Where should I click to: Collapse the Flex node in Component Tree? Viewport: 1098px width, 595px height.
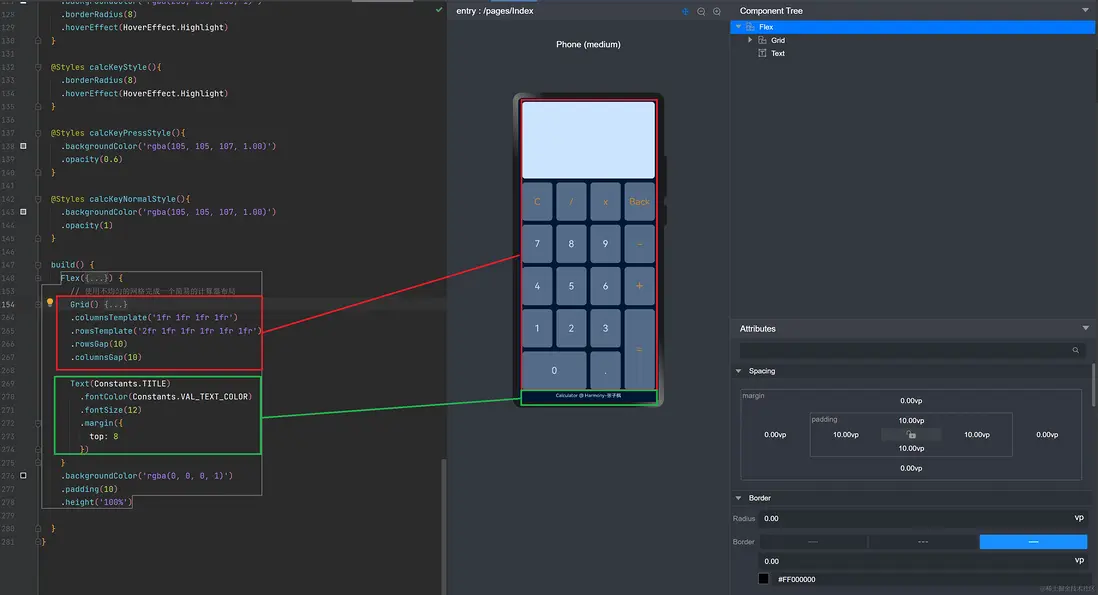[x=739, y=27]
